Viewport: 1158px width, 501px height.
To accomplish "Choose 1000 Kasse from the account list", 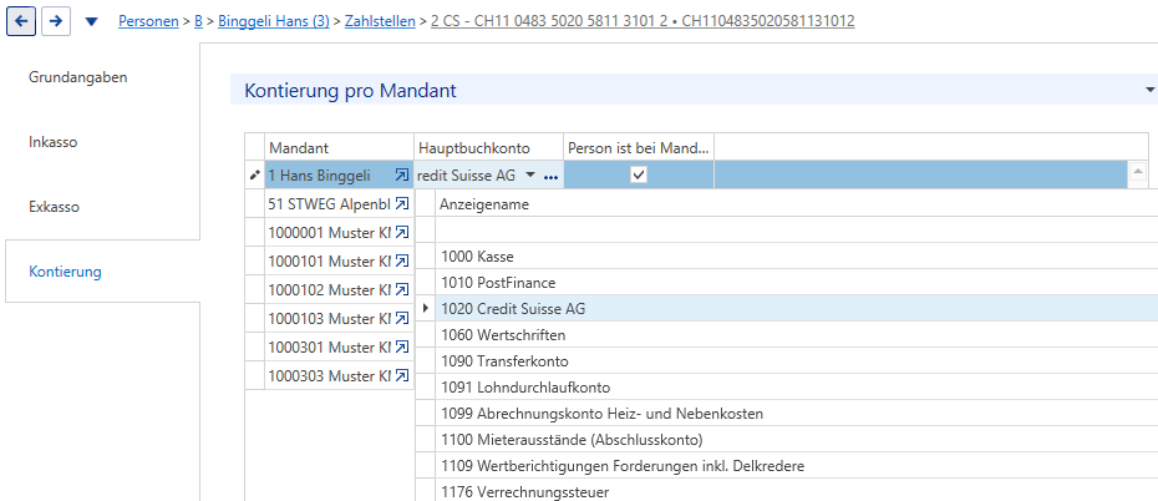I will coord(796,256).
